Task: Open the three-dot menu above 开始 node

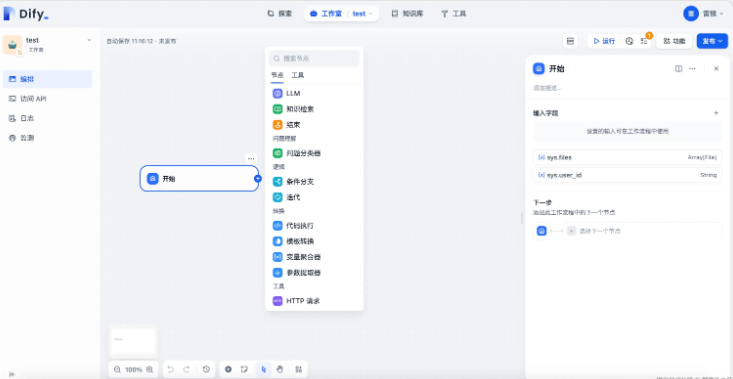Action: [x=251, y=158]
